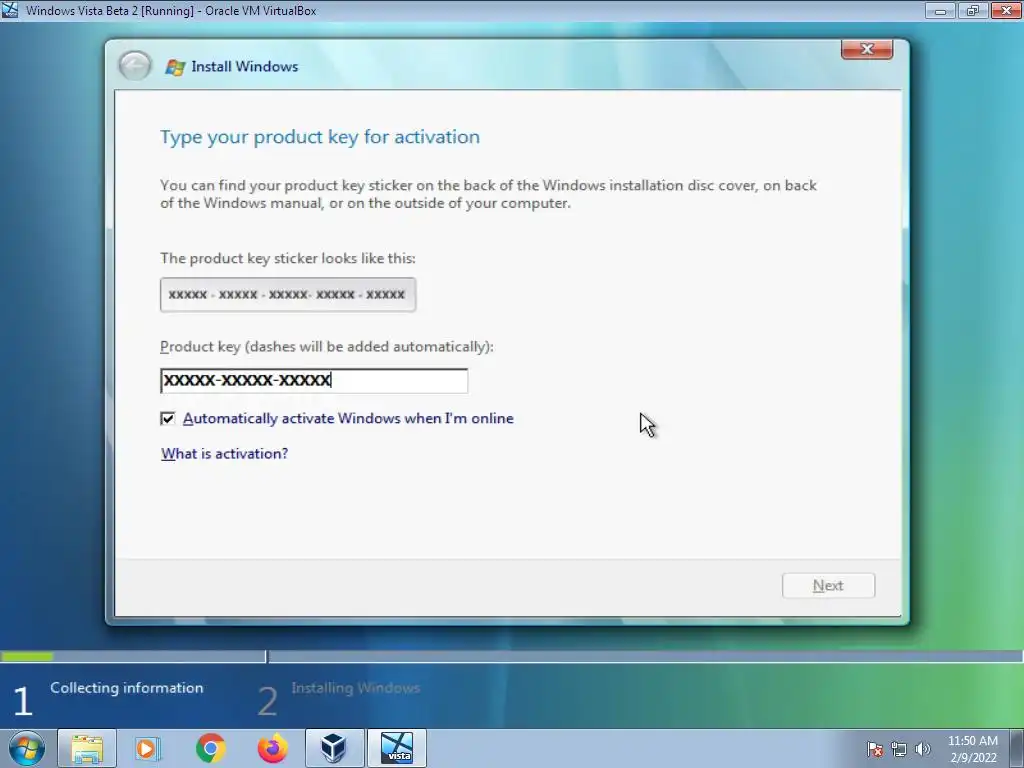
Task: Click the Collecting information step label
Action: pyautogui.click(x=127, y=688)
